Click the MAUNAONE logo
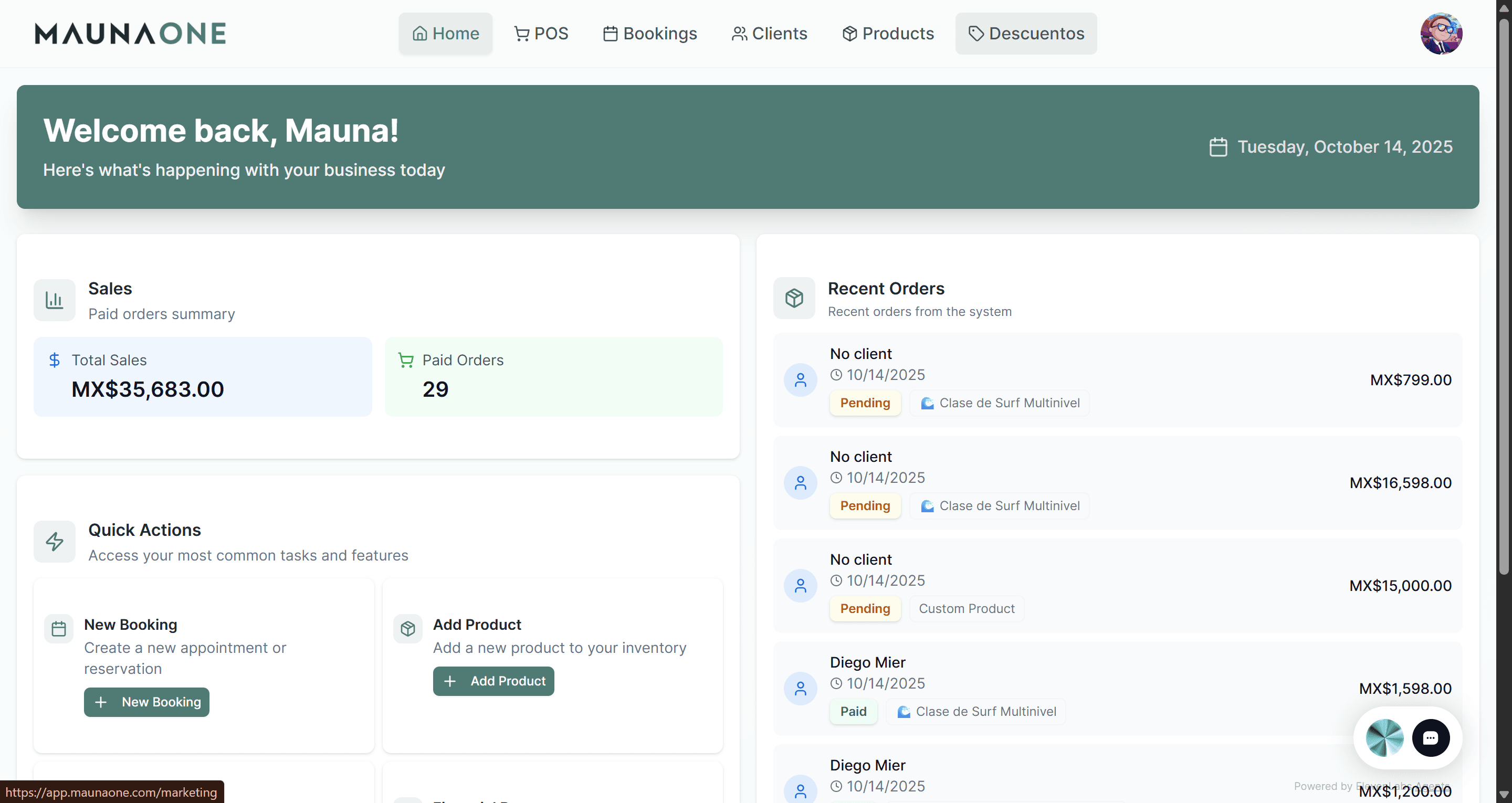This screenshot has width=1512, height=803. click(130, 34)
